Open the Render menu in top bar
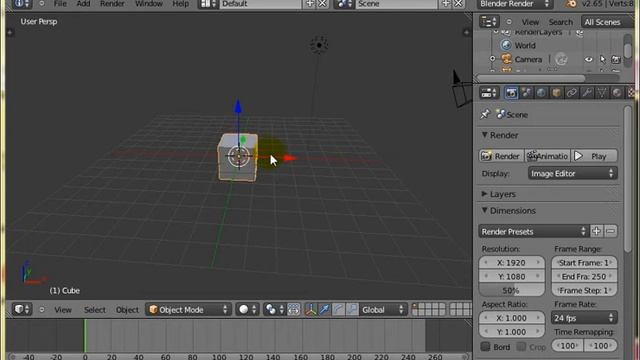The width and height of the screenshot is (640, 360). pos(112,4)
